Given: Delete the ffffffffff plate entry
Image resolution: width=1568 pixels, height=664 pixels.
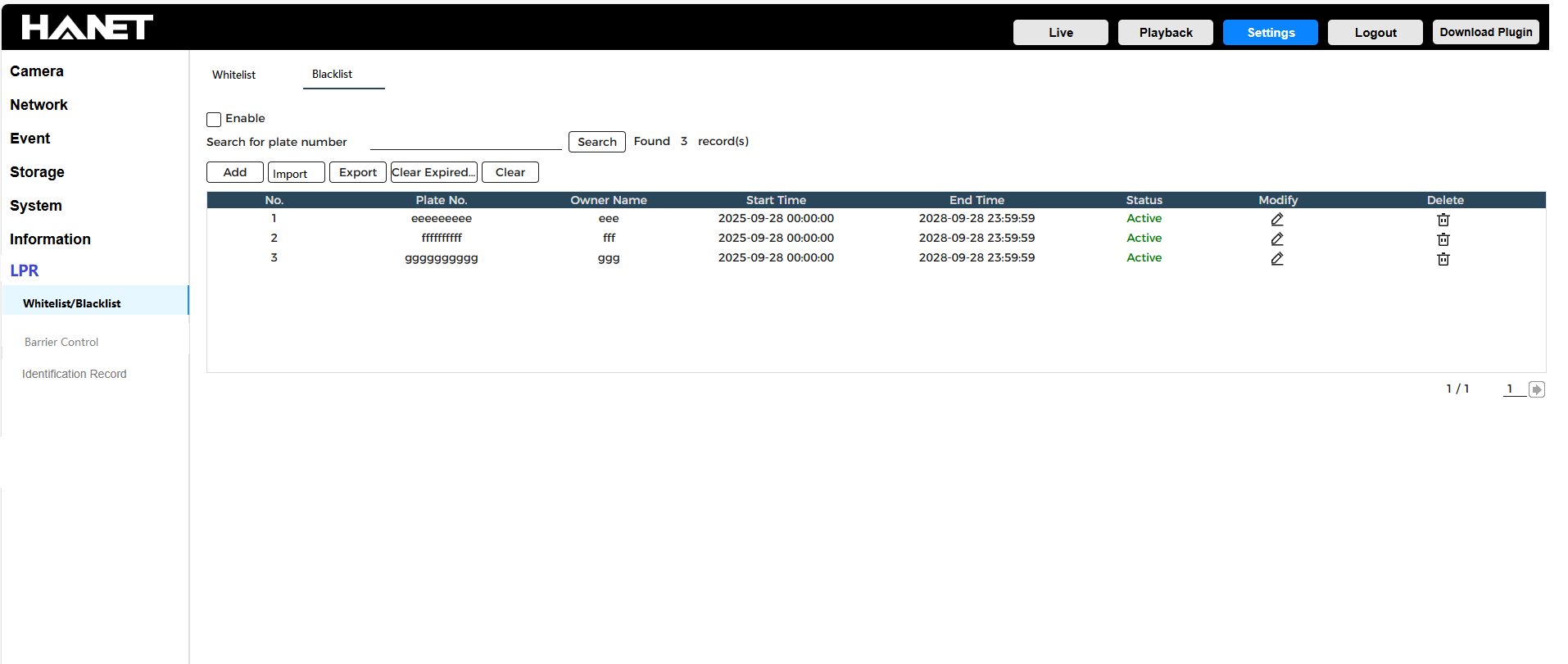Looking at the screenshot, I should click(1443, 239).
